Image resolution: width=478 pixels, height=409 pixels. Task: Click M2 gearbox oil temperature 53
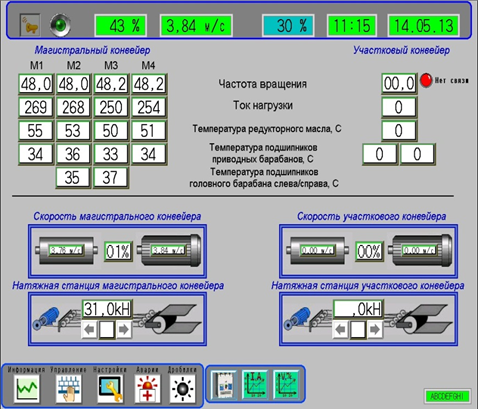(73, 131)
